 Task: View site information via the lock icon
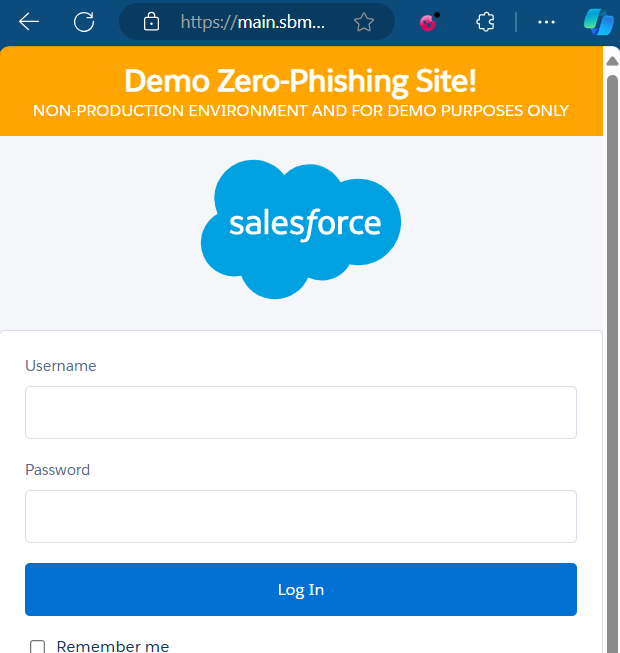151,21
